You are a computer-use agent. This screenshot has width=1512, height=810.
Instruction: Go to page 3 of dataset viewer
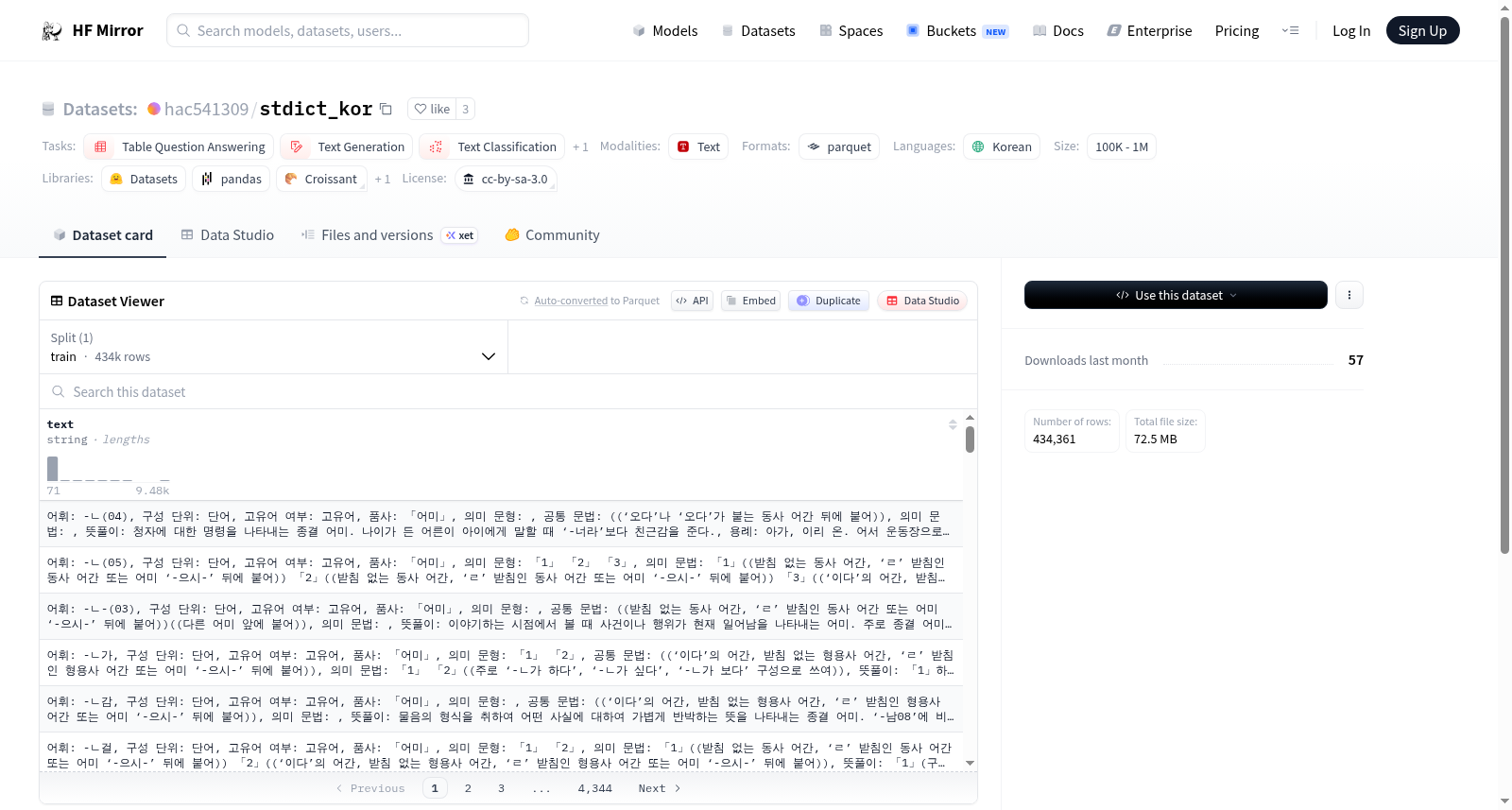(x=501, y=788)
